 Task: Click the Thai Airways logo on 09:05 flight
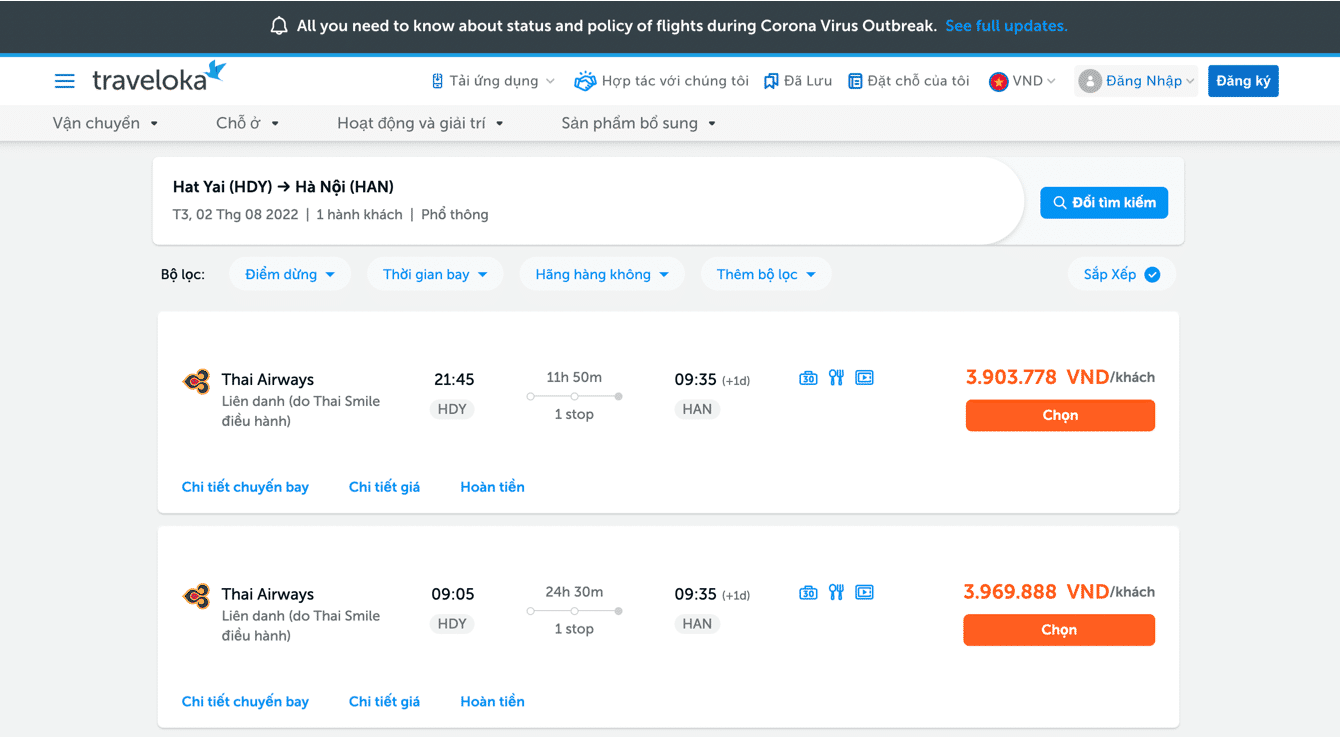196,596
